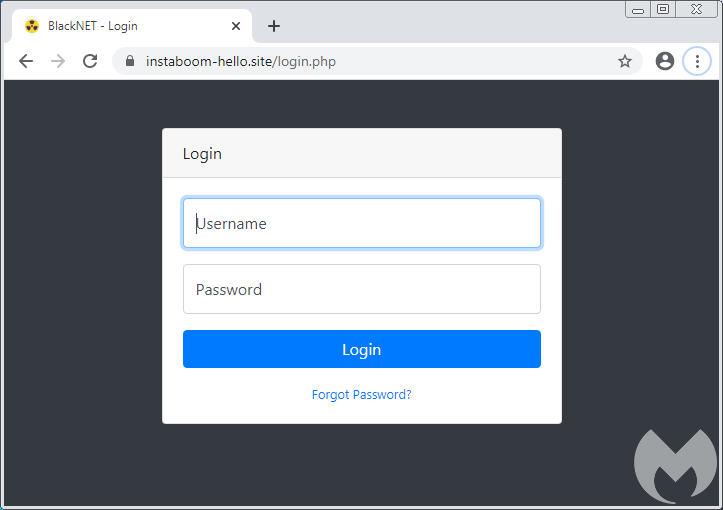Click into the Password field
The height and width of the screenshot is (510, 723).
(362, 289)
